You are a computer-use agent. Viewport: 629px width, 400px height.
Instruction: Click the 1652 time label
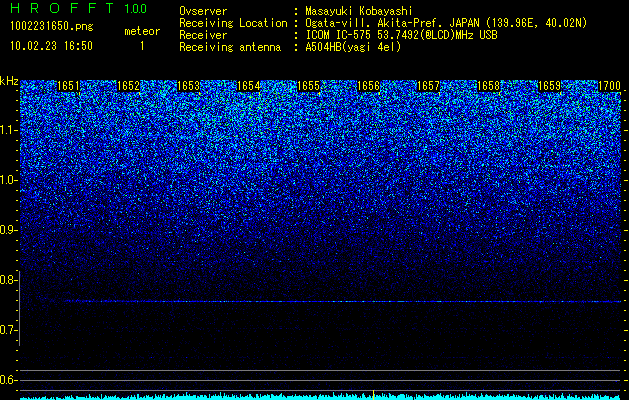128,86
